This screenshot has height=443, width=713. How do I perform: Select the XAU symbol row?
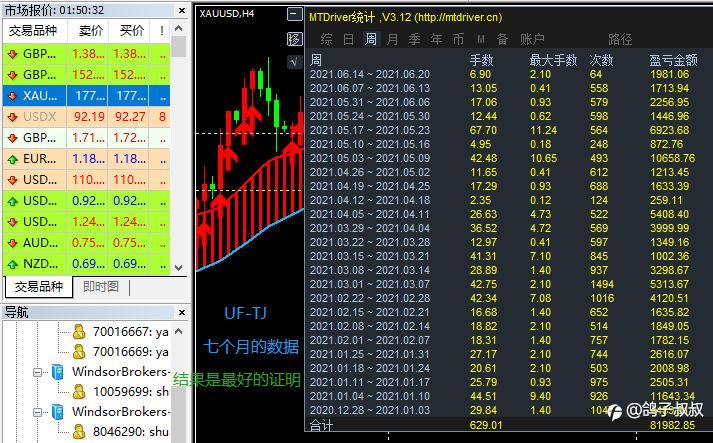tap(86, 96)
